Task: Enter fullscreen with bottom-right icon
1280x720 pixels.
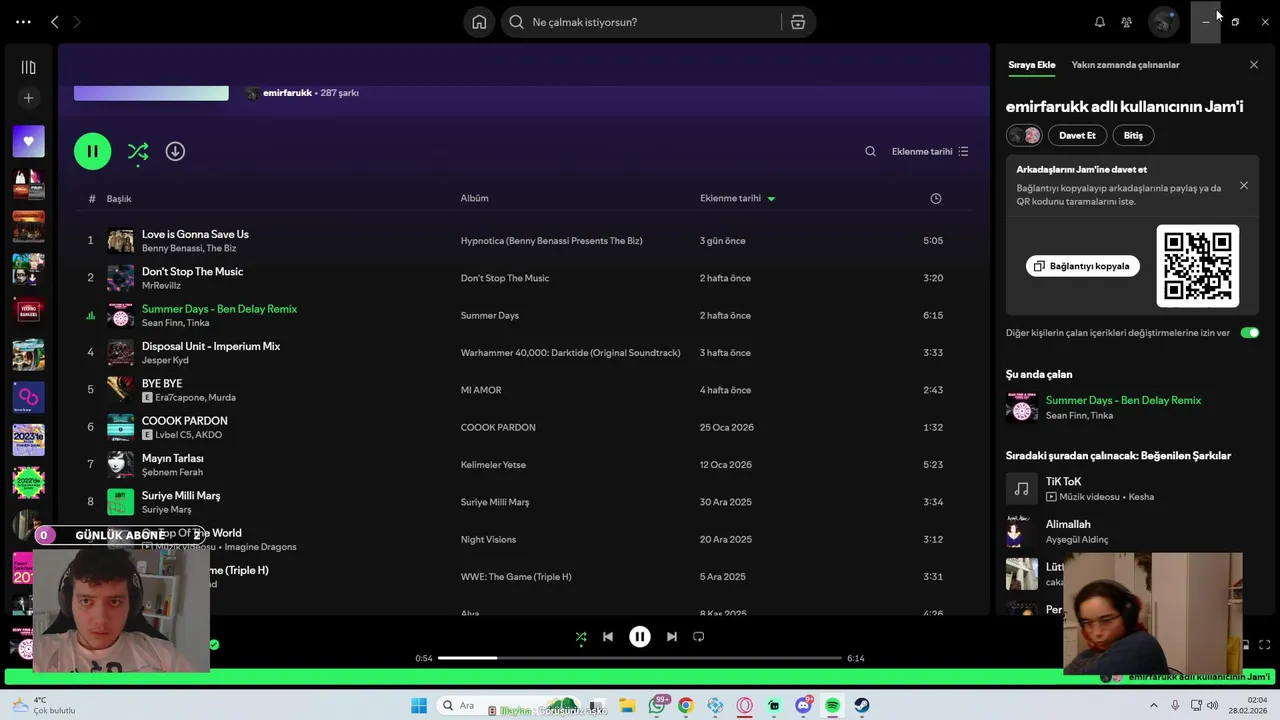Action: (x=1264, y=645)
